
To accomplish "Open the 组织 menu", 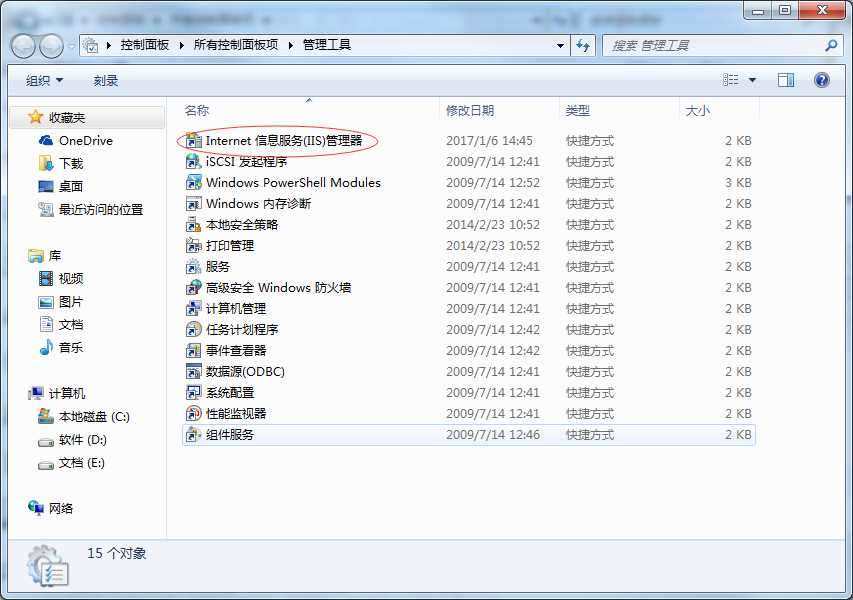I will coord(45,81).
